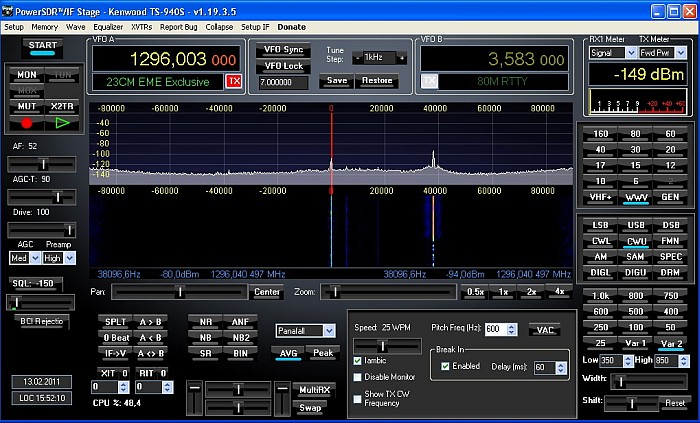Toggle the red TX indicator for VFO A
This screenshot has height=423, width=700.
(x=233, y=81)
